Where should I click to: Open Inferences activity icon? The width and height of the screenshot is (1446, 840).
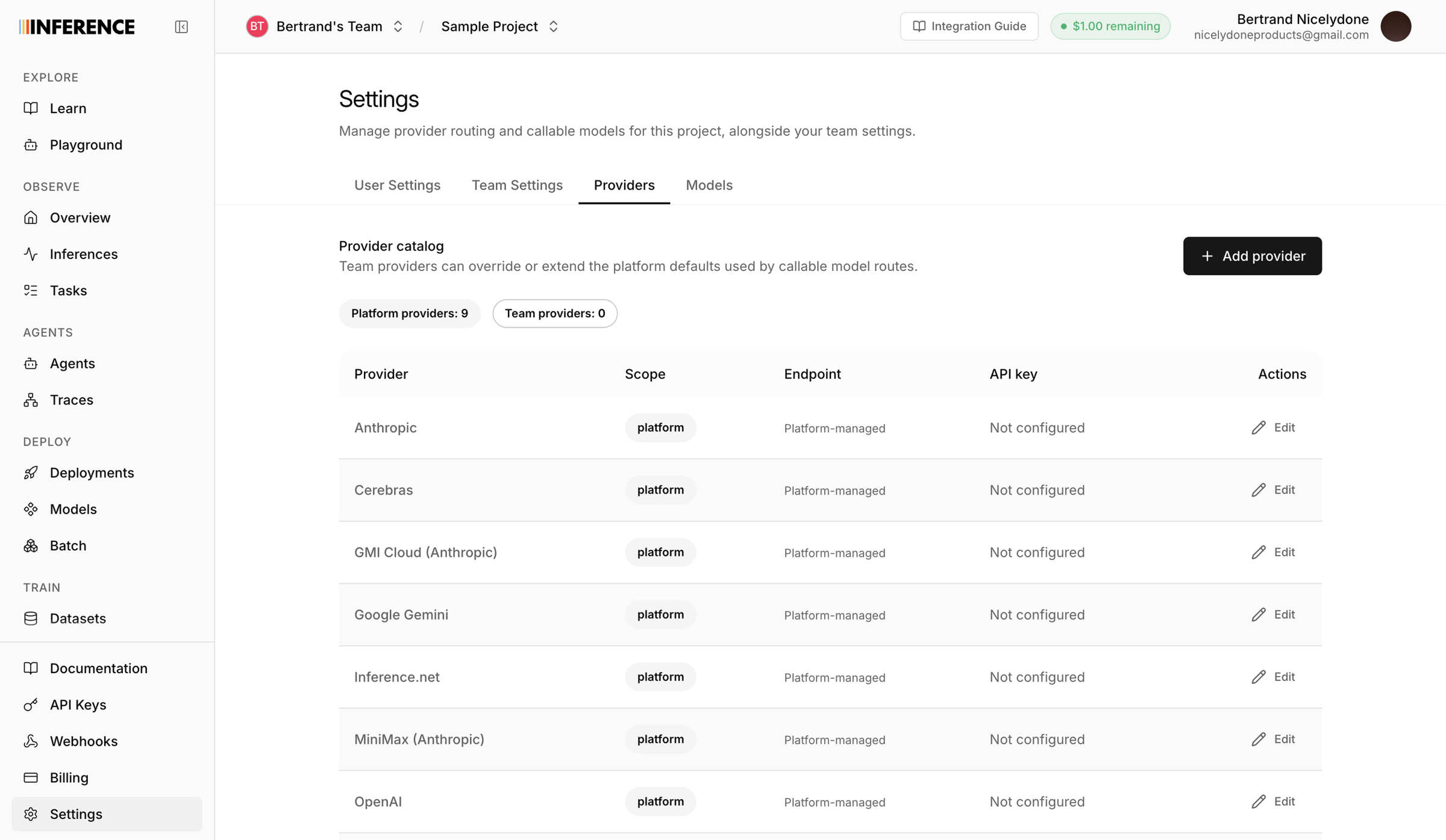click(31, 254)
